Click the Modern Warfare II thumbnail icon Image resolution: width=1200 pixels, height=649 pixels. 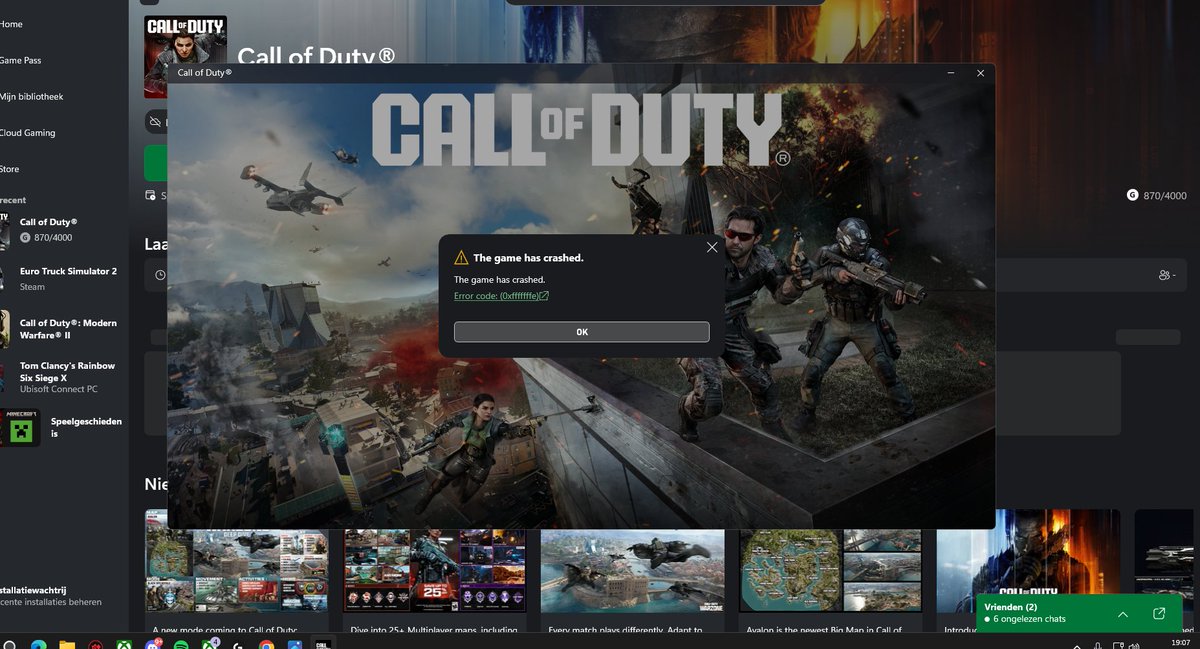[4, 328]
